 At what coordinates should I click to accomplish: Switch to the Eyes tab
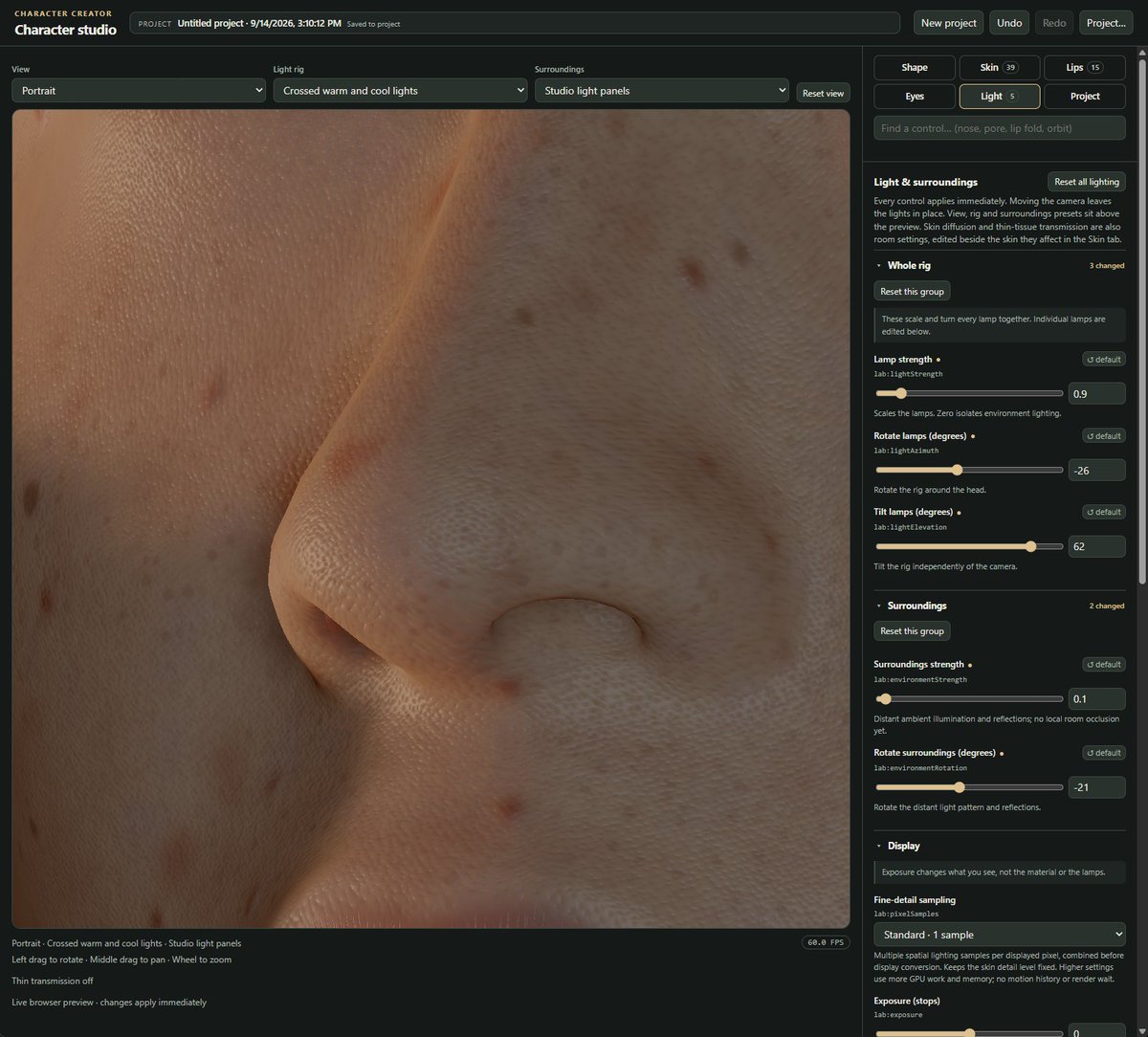[x=915, y=97]
